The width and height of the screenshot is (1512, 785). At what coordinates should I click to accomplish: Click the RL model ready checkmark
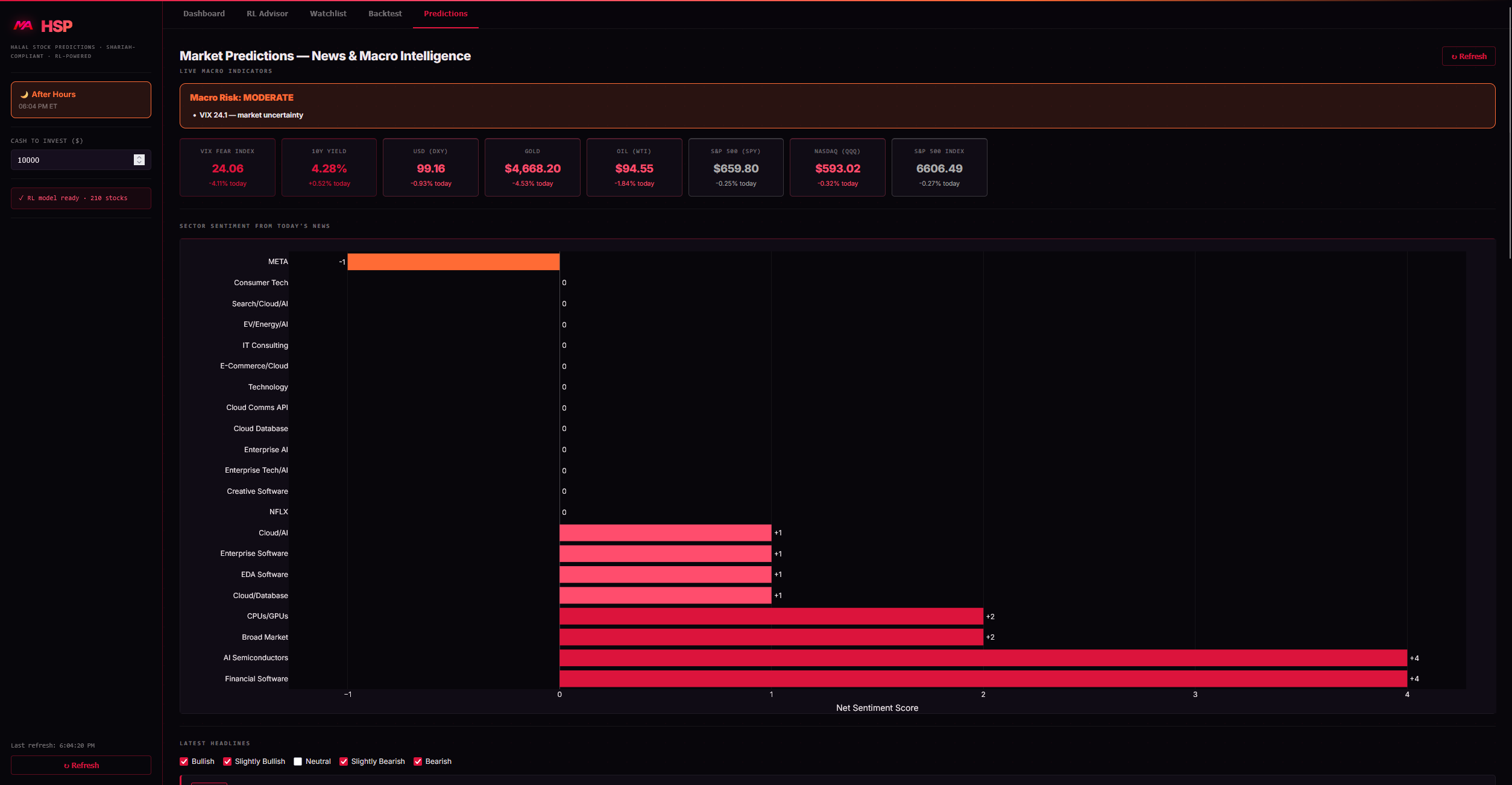[21, 198]
